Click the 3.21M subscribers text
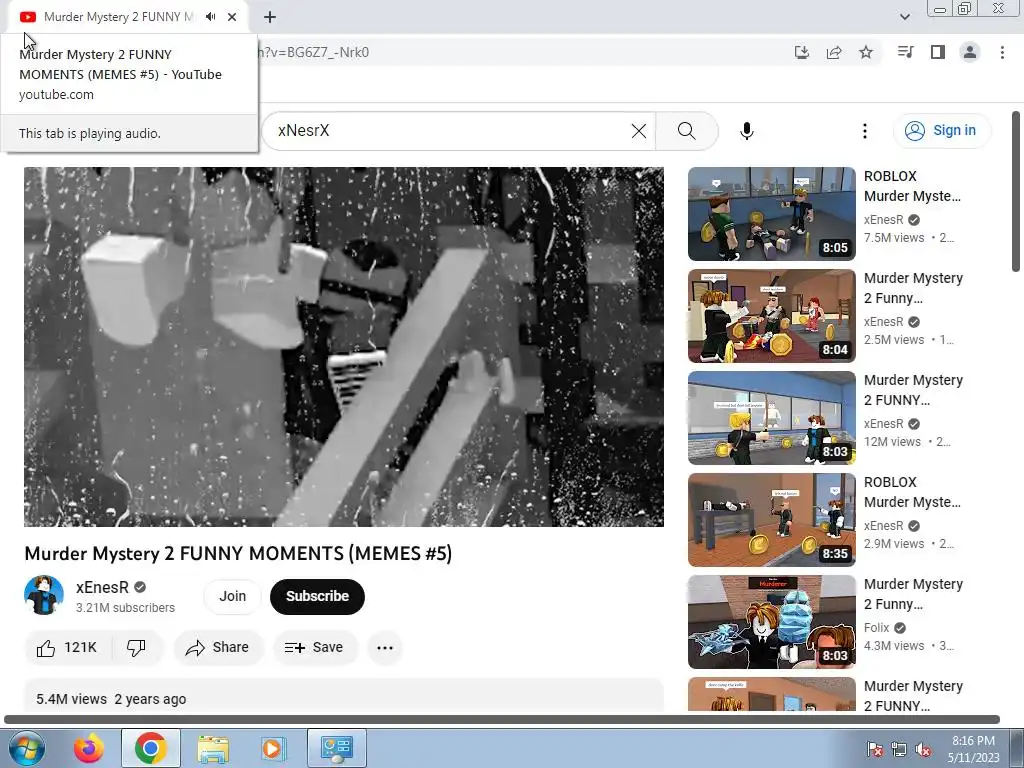This screenshot has width=1024, height=768. coord(125,608)
